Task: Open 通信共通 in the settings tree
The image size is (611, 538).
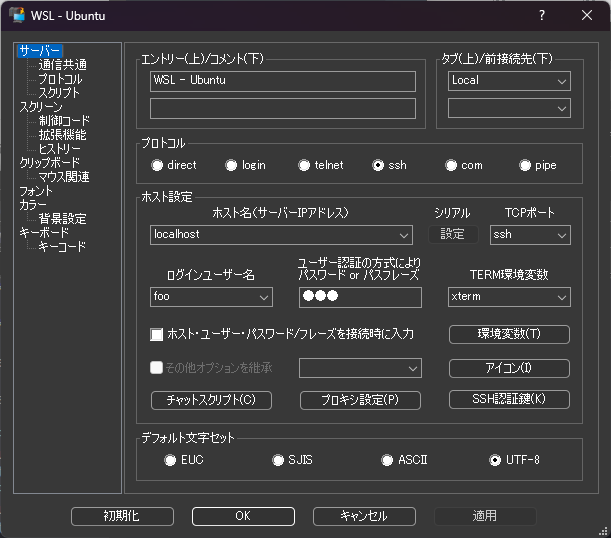Action: tap(63, 65)
